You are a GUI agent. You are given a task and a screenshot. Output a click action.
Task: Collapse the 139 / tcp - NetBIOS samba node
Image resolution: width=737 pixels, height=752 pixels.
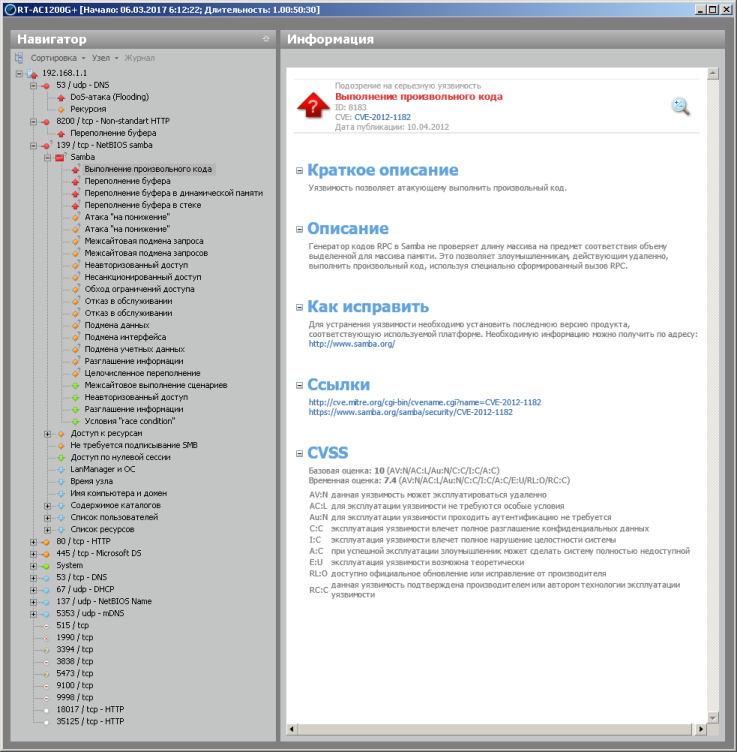(x=34, y=145)
